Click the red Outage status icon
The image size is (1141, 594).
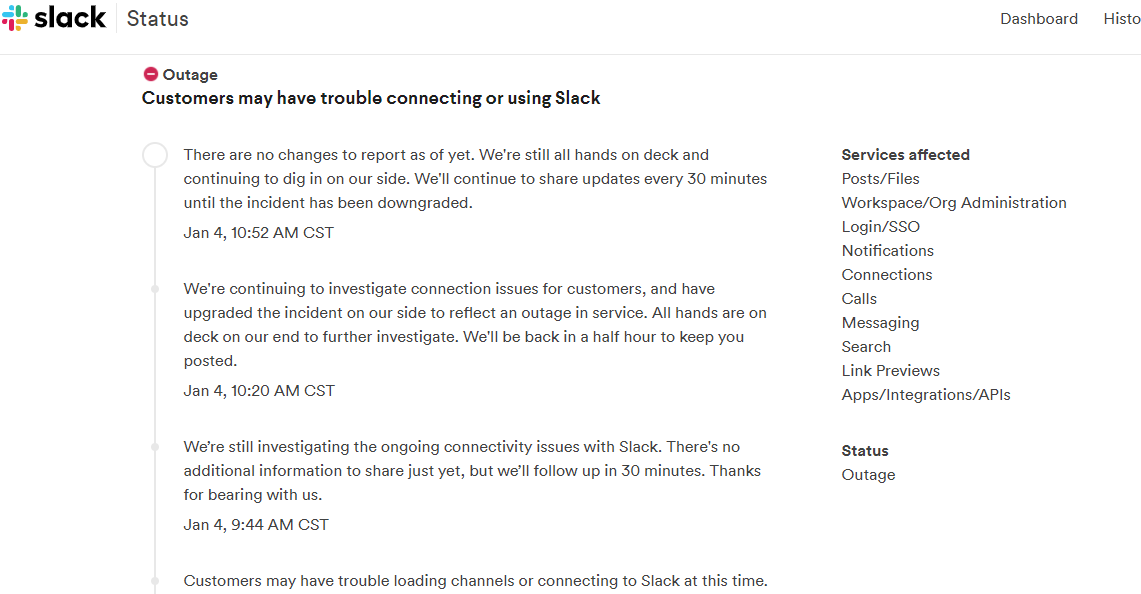click(151, 74)
